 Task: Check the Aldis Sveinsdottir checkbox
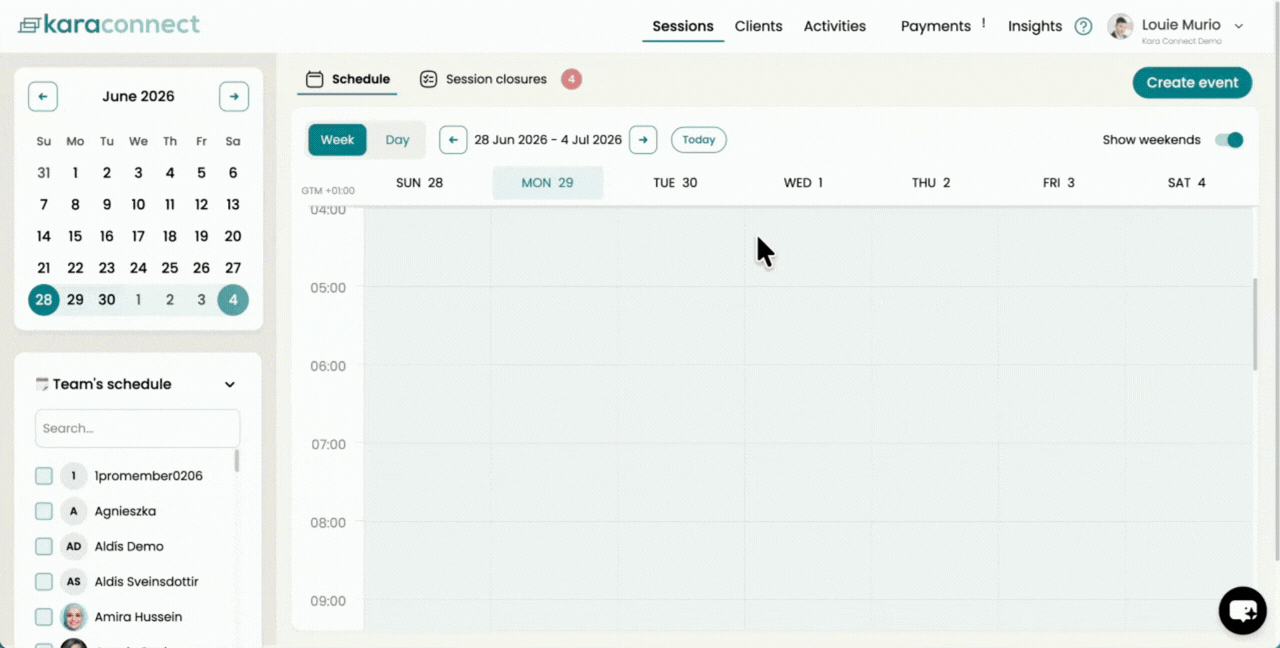(x=44, y=582)
